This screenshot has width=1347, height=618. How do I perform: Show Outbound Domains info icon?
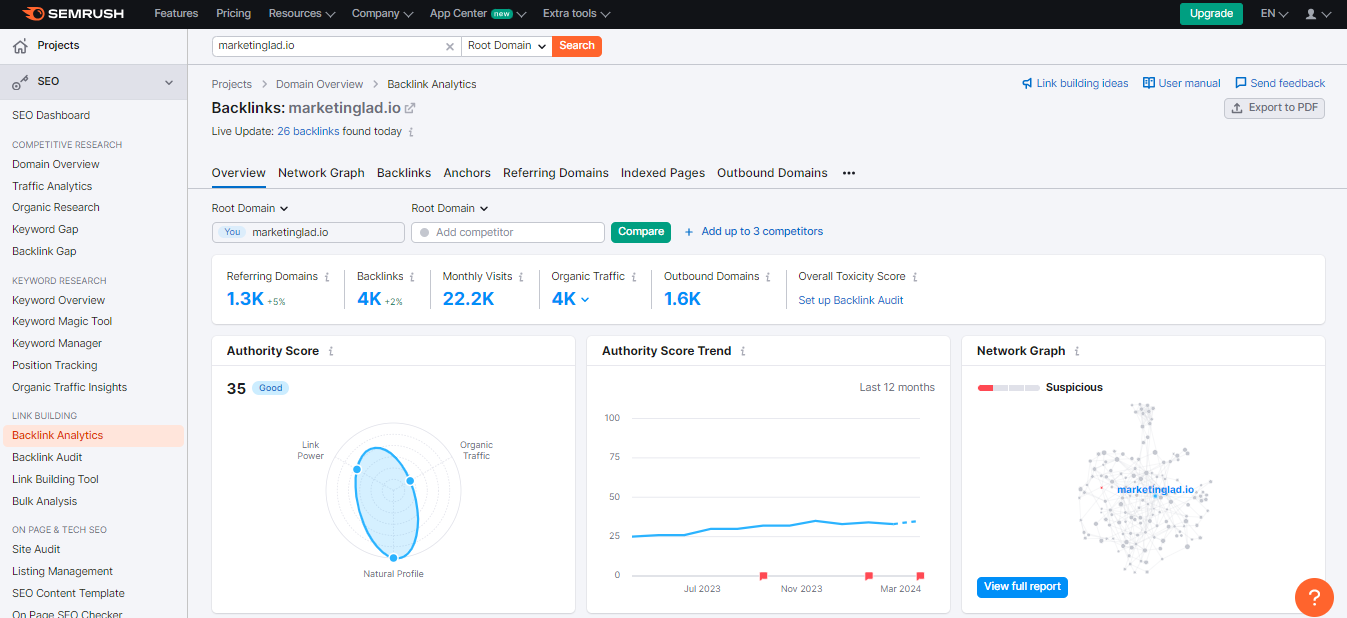point(768,277)
